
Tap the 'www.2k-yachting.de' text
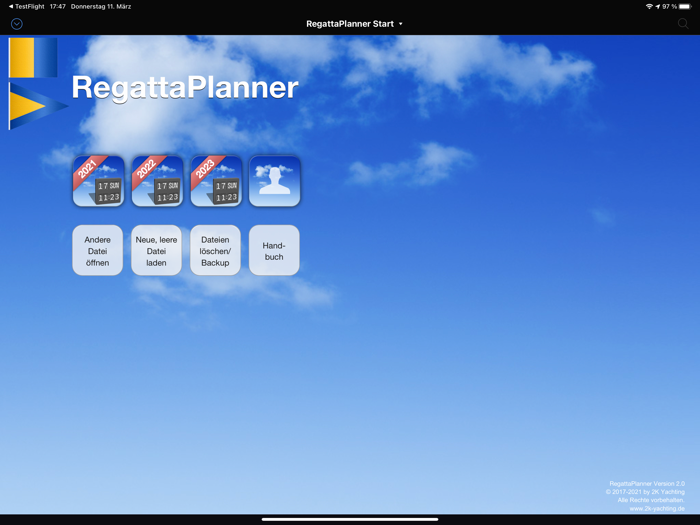click(x=657, y=508)
